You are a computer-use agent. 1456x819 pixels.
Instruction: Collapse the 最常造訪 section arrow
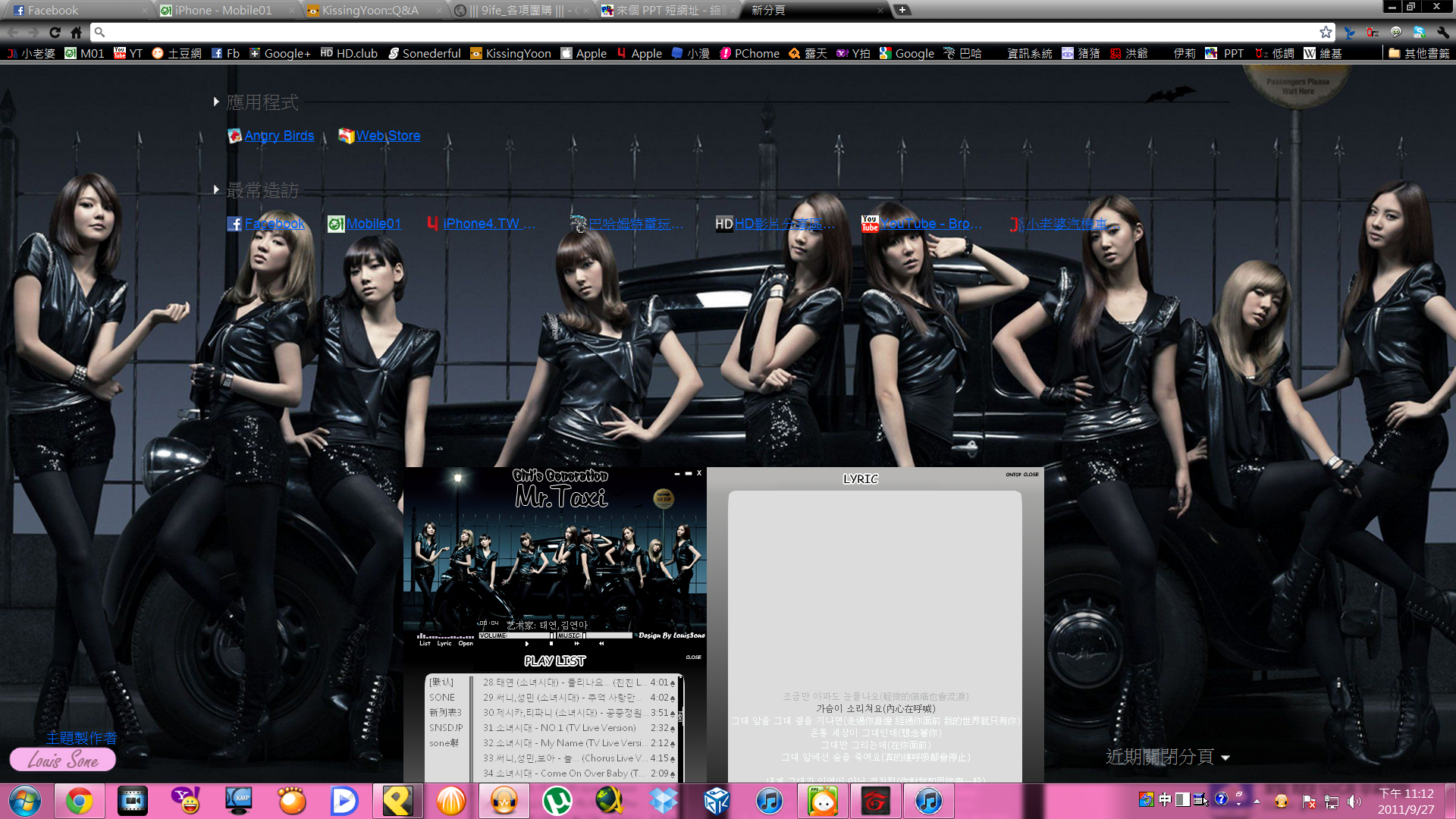(216, 190)
